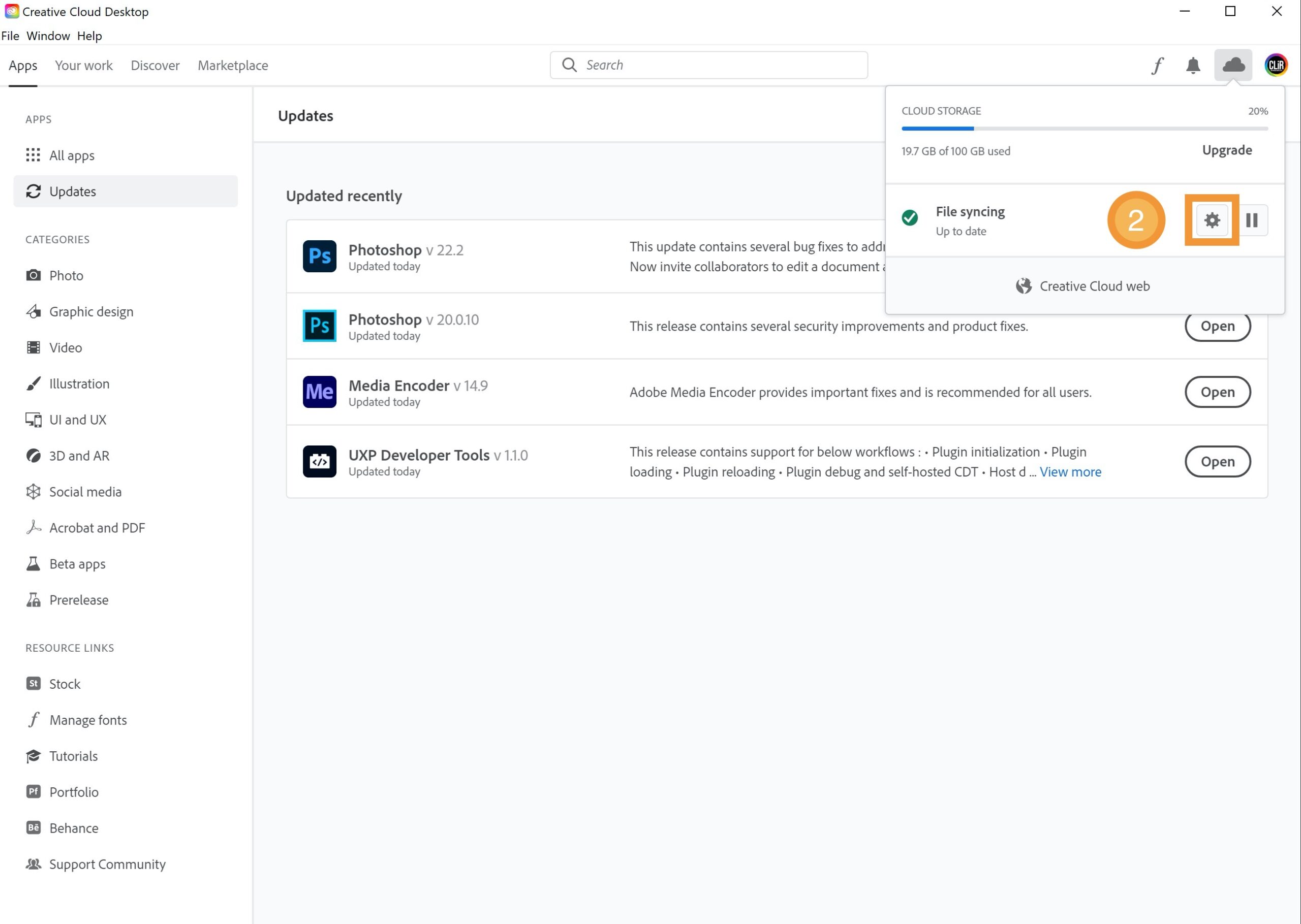Click the File syncing green status checkmark

[910, 218]
